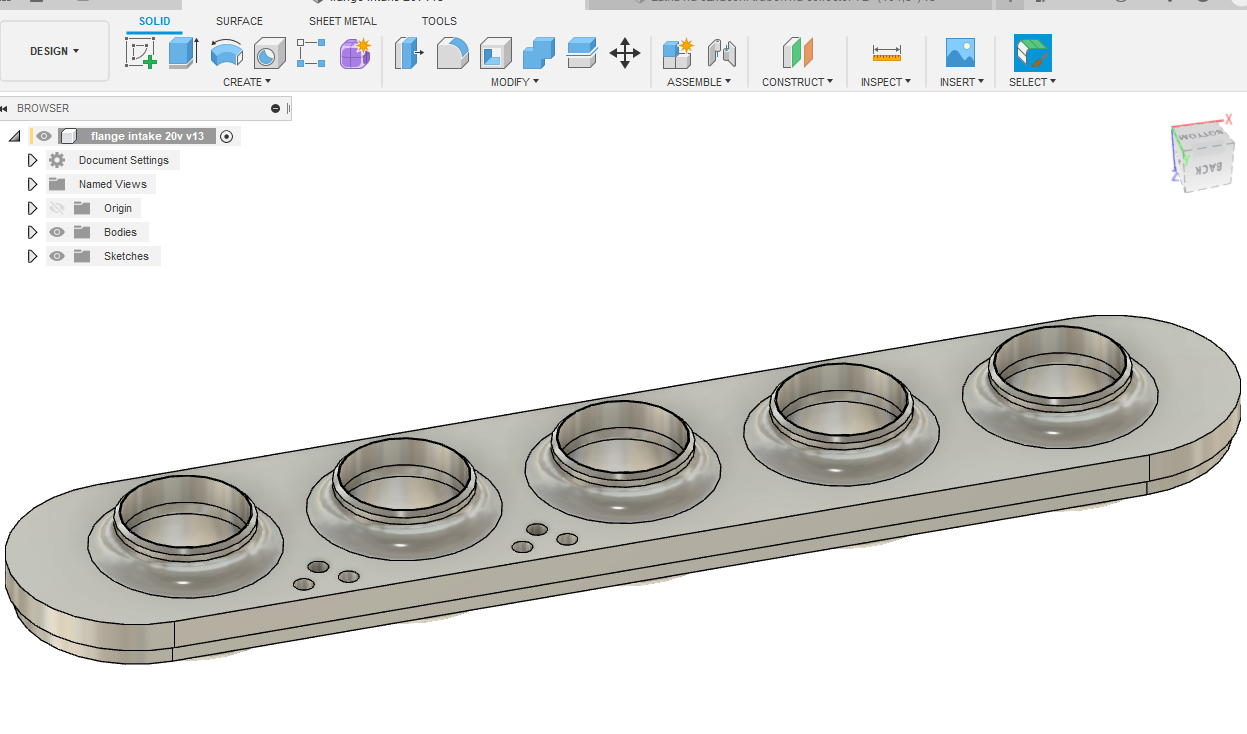Activate the Hole tool
The height and width of the screenshot is (734, 1247).
pyautogui.click(x=269, y=52)
